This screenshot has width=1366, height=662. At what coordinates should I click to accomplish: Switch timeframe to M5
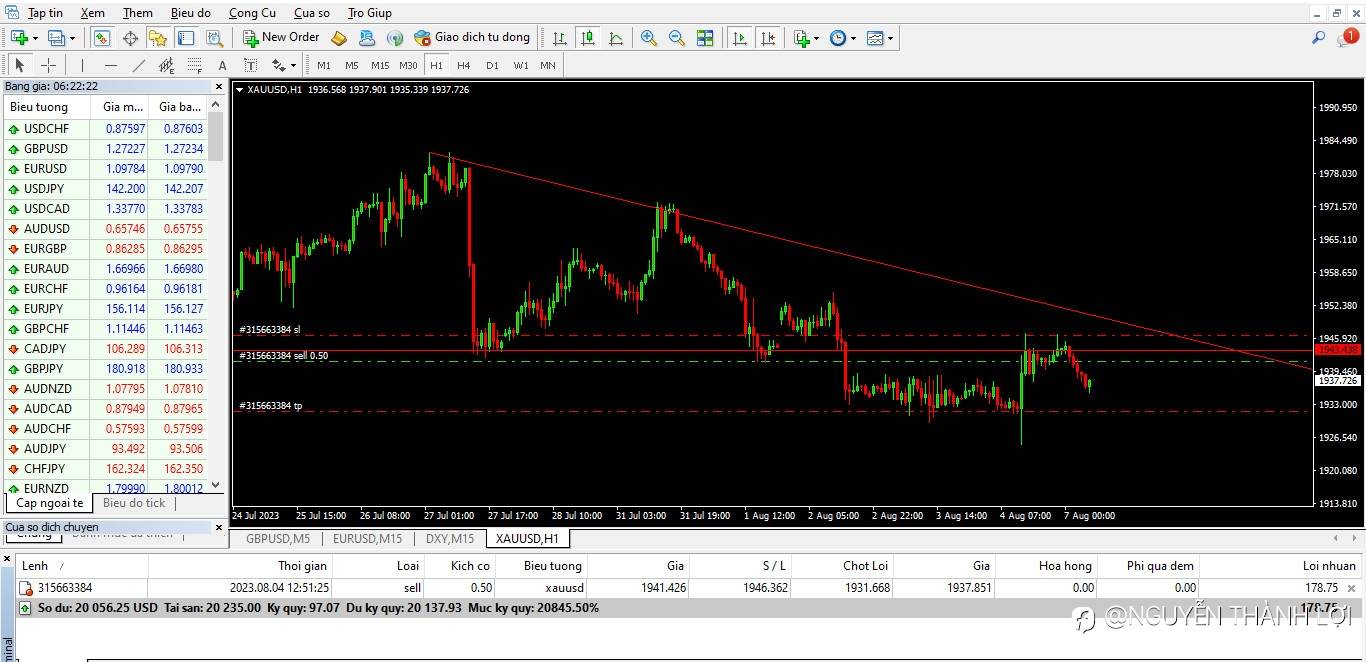pyautogui.click(x=352, y=65)
